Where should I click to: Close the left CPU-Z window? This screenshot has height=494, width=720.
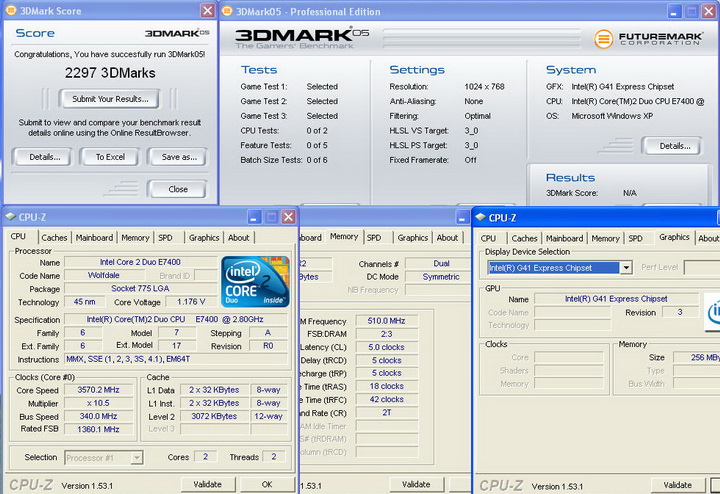(288, 217)
